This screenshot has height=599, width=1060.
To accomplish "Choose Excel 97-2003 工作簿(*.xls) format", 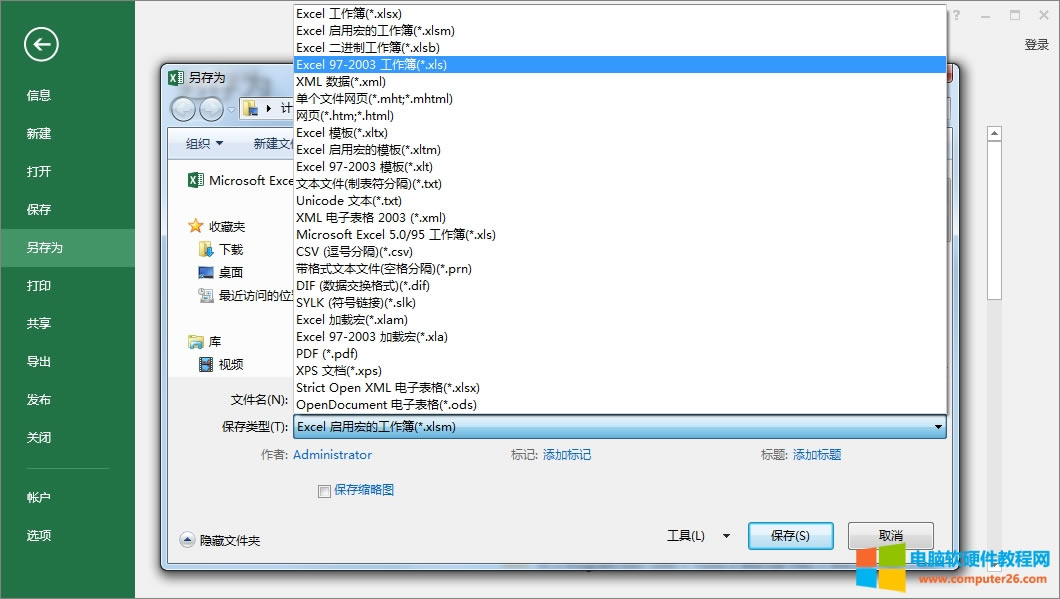I will 371,64.
